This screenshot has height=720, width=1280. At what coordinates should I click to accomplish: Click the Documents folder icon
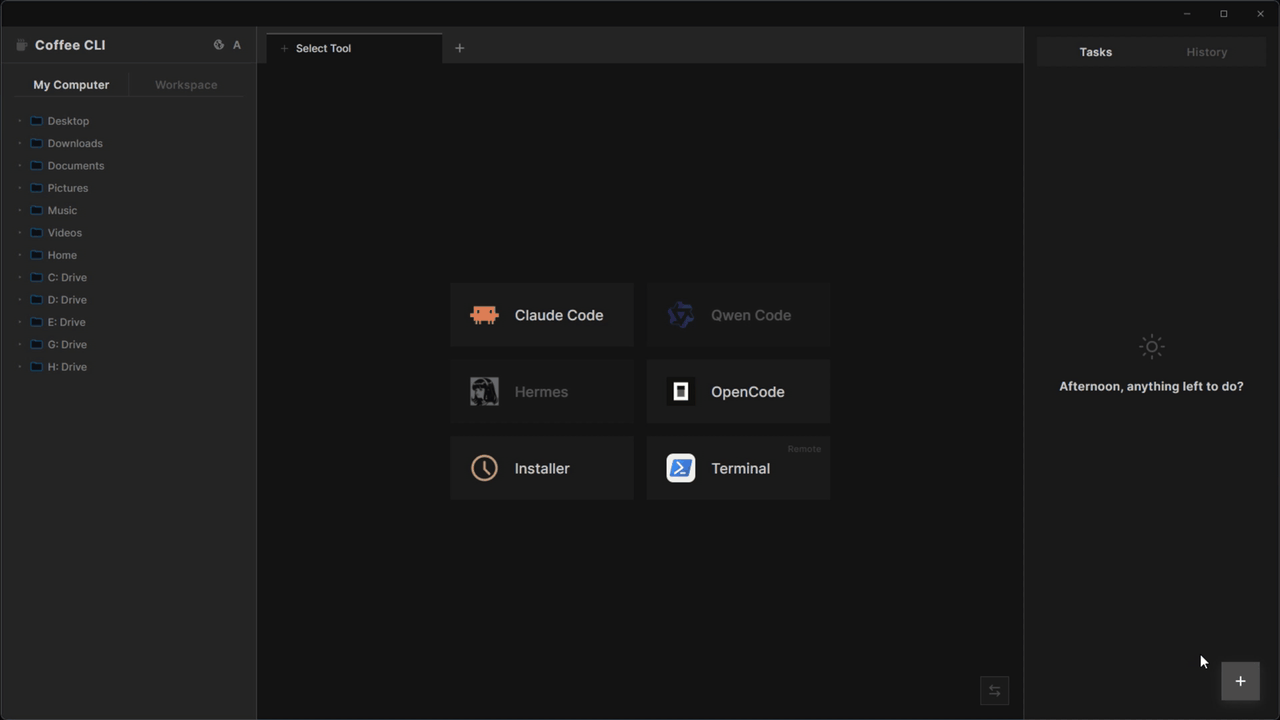pos(36,166)
